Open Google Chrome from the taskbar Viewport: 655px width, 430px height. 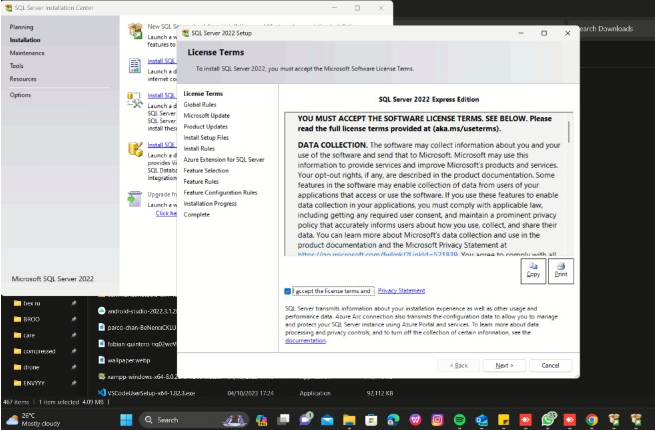coord(592,420)
